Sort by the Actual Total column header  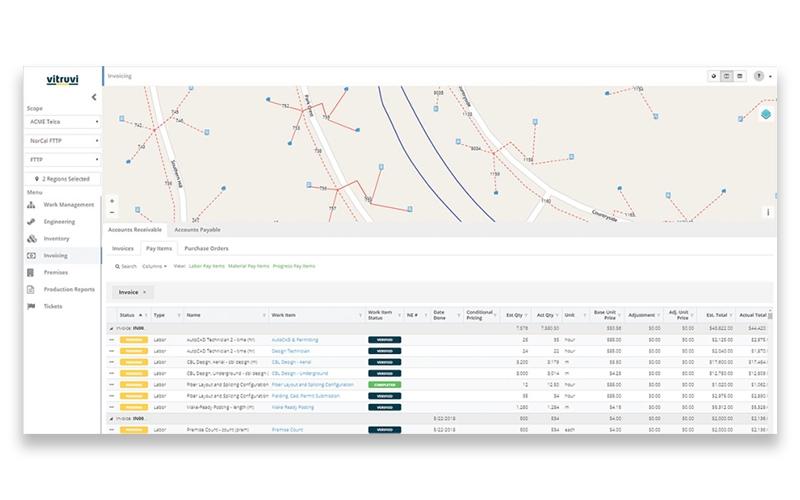tap(753, 315)
